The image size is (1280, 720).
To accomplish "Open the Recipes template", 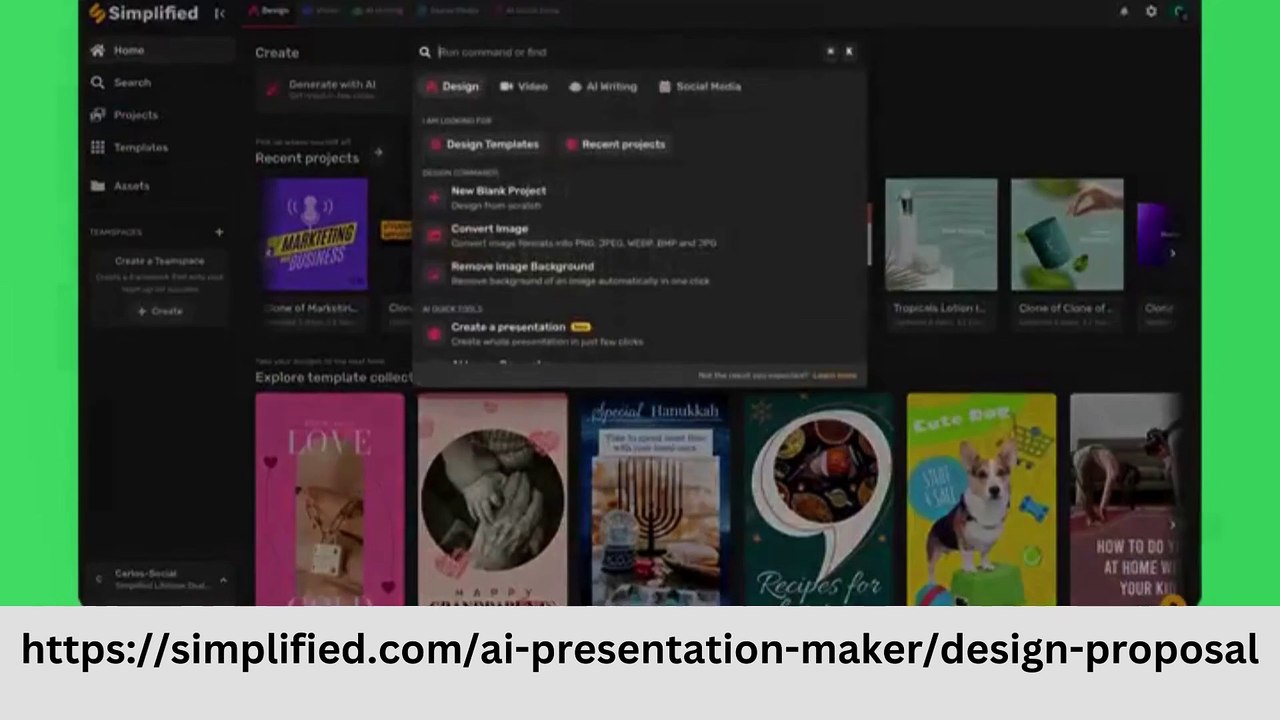I will click(818, 499).
